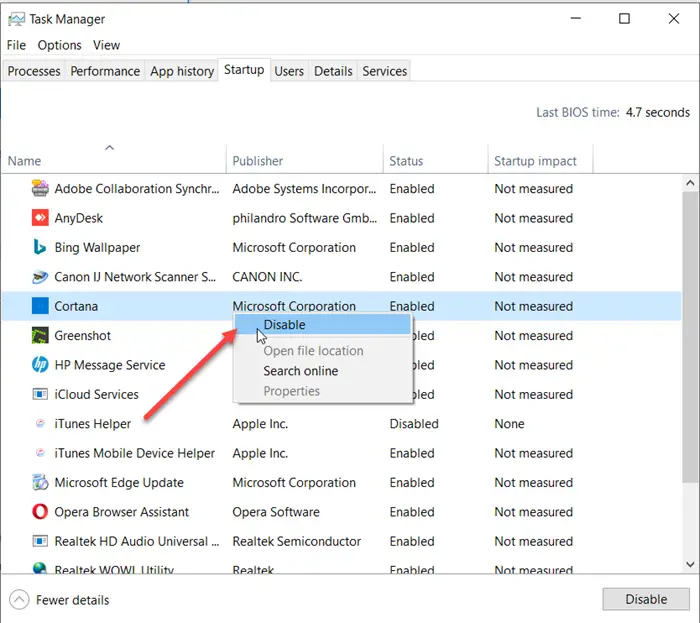Click the Bing Wallpaper icon
This screenshot has width=700, height=623.
(40, 247)
